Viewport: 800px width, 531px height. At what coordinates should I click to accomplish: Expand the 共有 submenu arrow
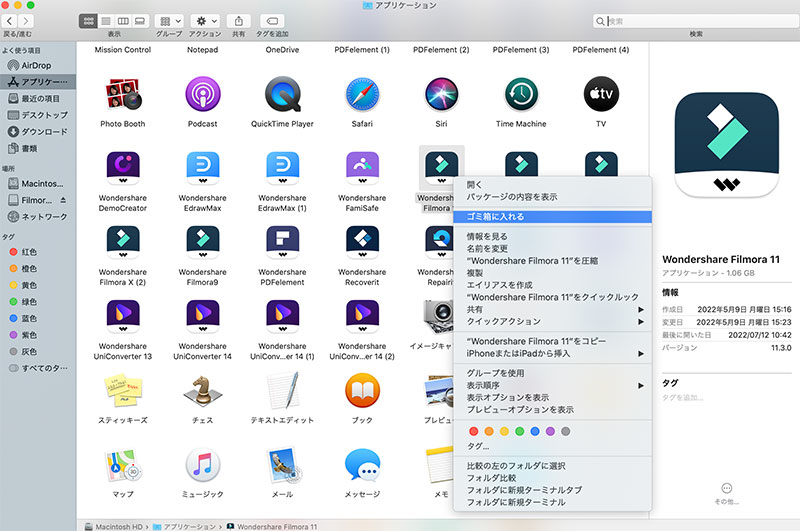click(641, 310)
